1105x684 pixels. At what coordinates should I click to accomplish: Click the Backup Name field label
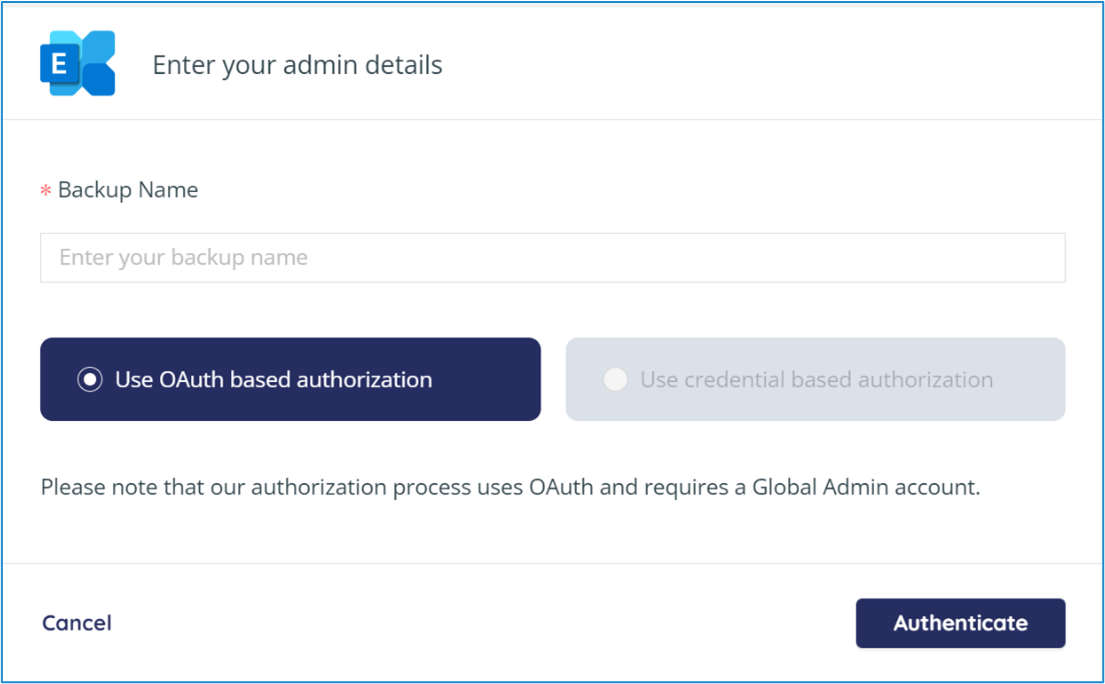tap(128, 190)
